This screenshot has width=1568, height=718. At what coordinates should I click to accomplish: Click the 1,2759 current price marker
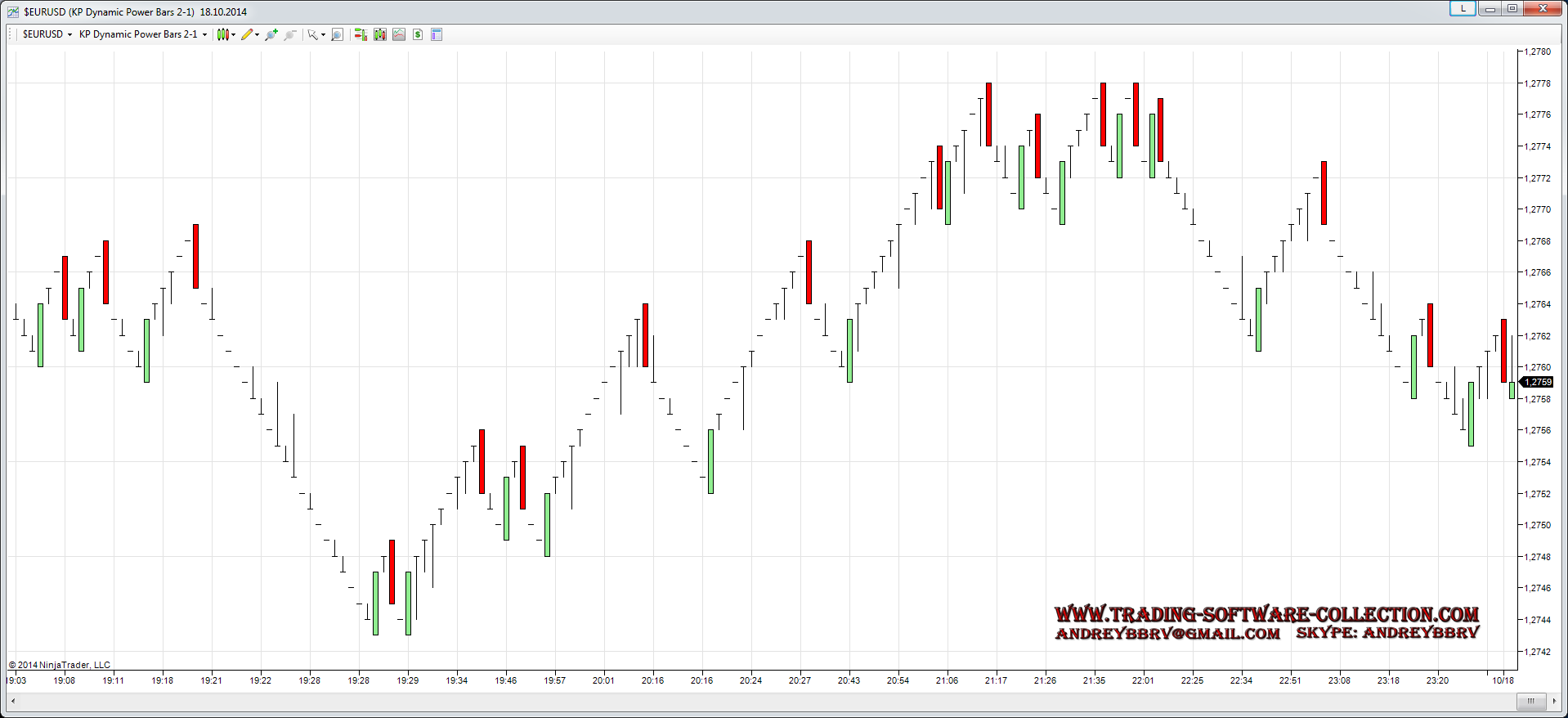[1537, 382]
